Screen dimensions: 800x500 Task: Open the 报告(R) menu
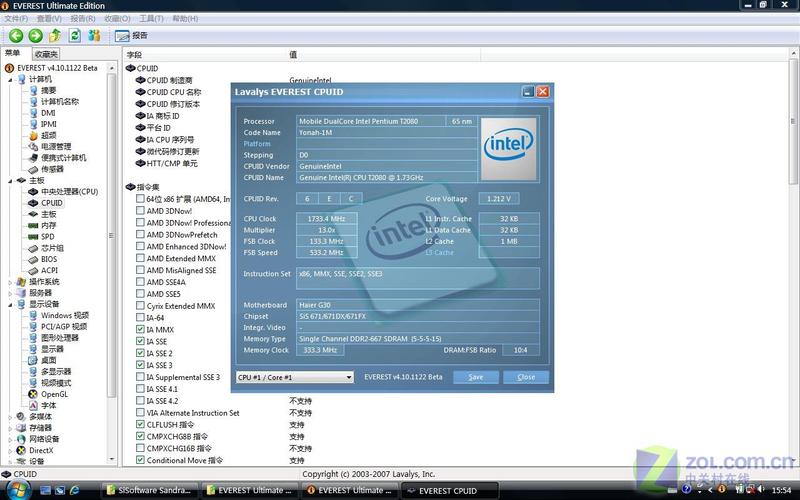point(83,18)
